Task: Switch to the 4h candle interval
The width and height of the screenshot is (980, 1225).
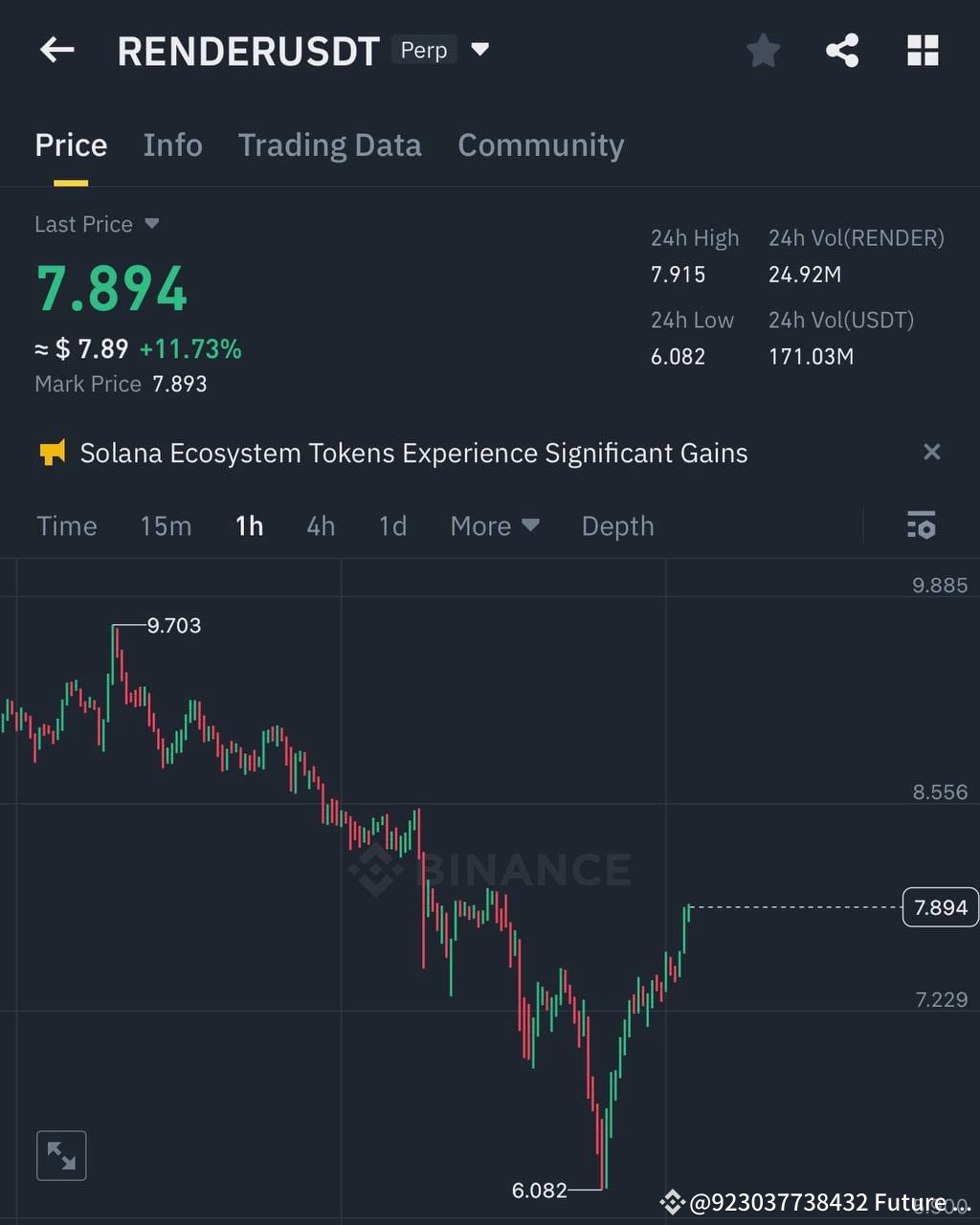Action: coord(320,525)
